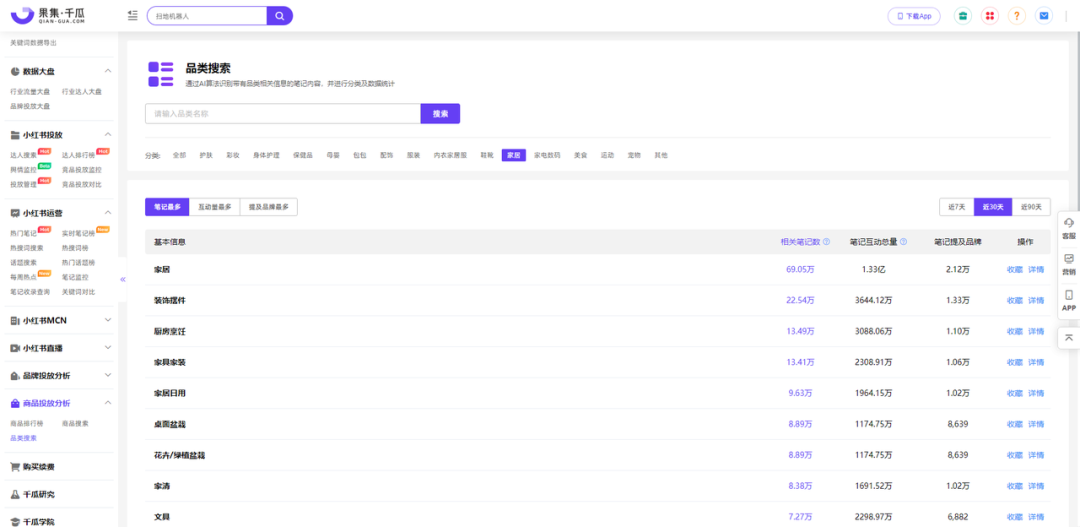
Task: Open the blue envelope messages icon
Action: point(1044,16)
